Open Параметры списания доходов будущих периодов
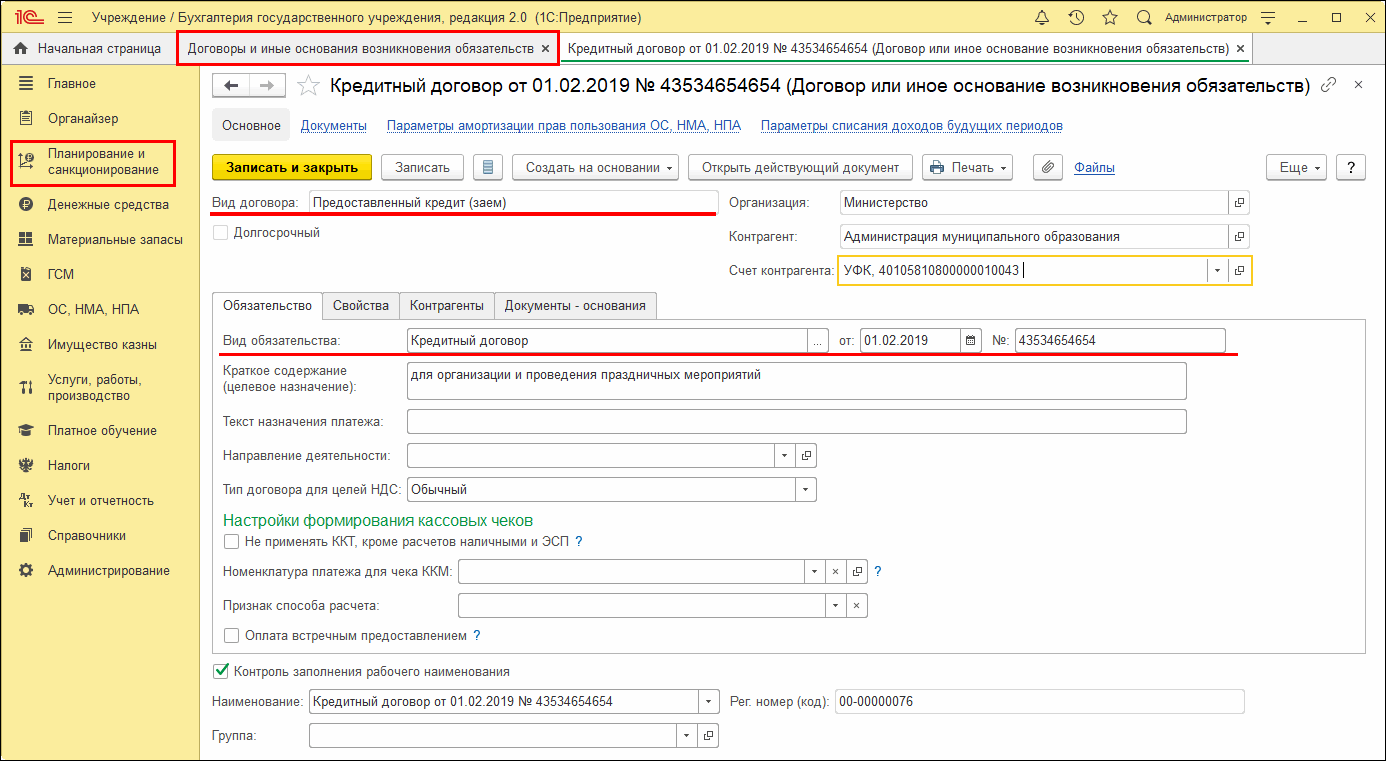 point(911,126)
